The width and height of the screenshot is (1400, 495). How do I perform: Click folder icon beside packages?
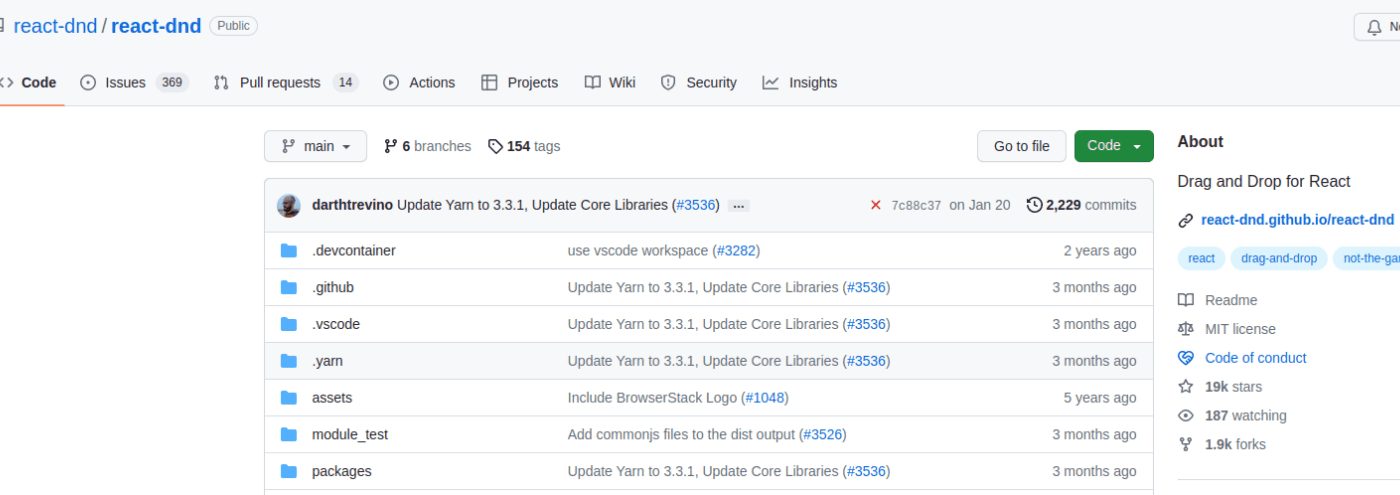pos(289,471)
